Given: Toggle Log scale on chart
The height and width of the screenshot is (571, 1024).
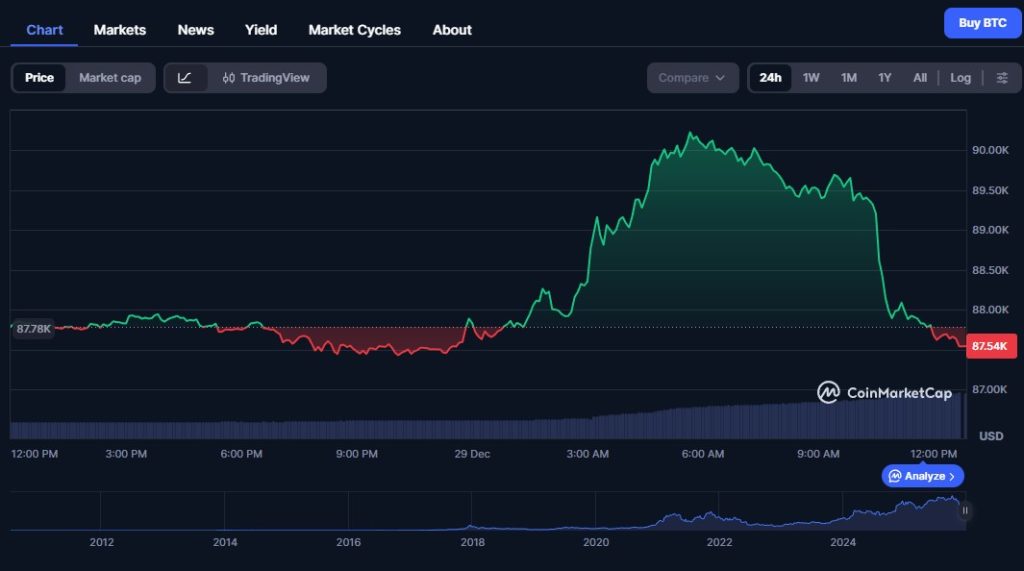Looking at the screenshot, I should point(960,78).
